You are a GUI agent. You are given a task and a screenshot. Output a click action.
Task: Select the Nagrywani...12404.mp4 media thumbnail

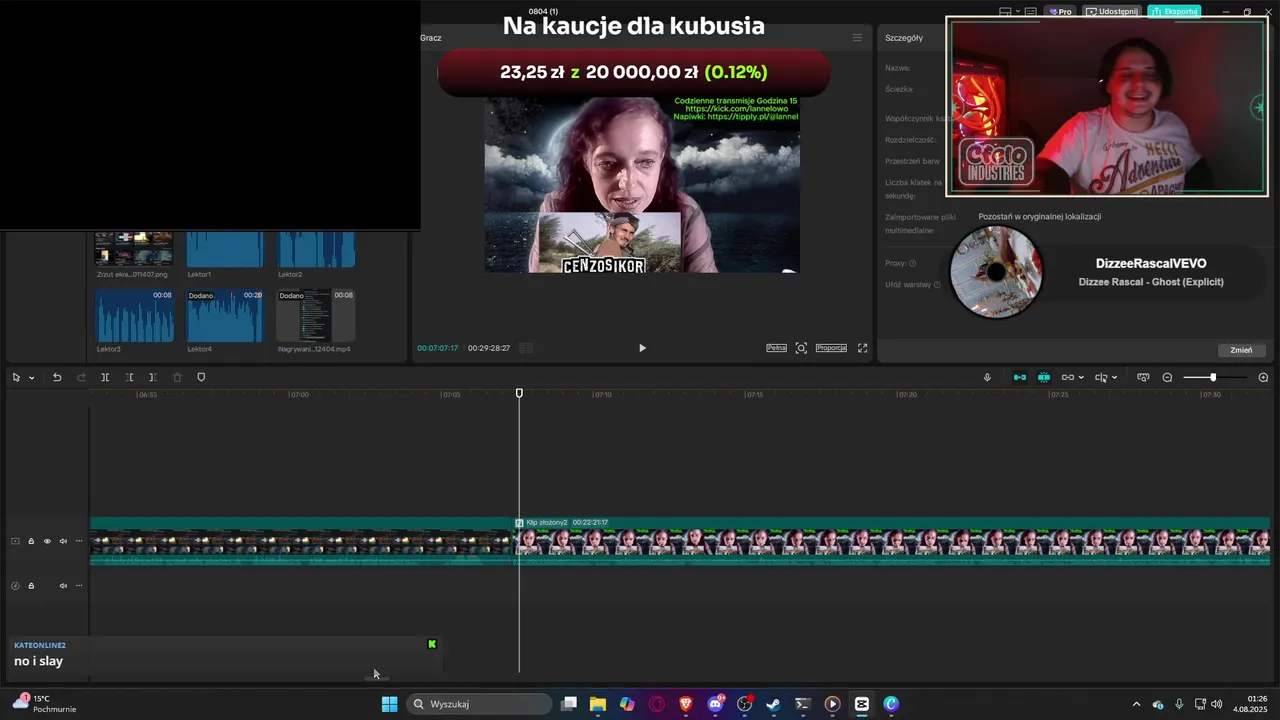point(316,316)
